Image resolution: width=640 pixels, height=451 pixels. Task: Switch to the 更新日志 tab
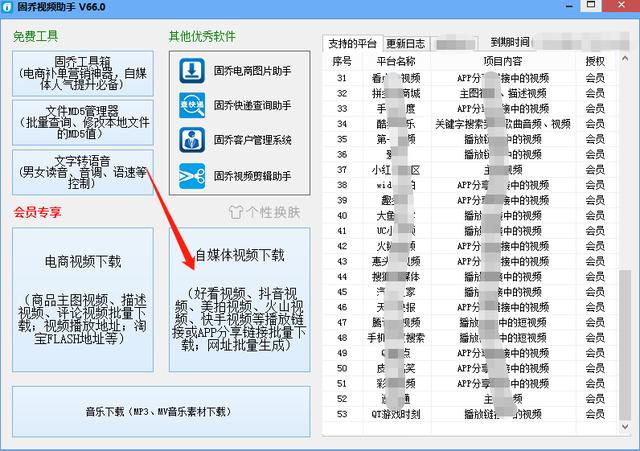405,43
